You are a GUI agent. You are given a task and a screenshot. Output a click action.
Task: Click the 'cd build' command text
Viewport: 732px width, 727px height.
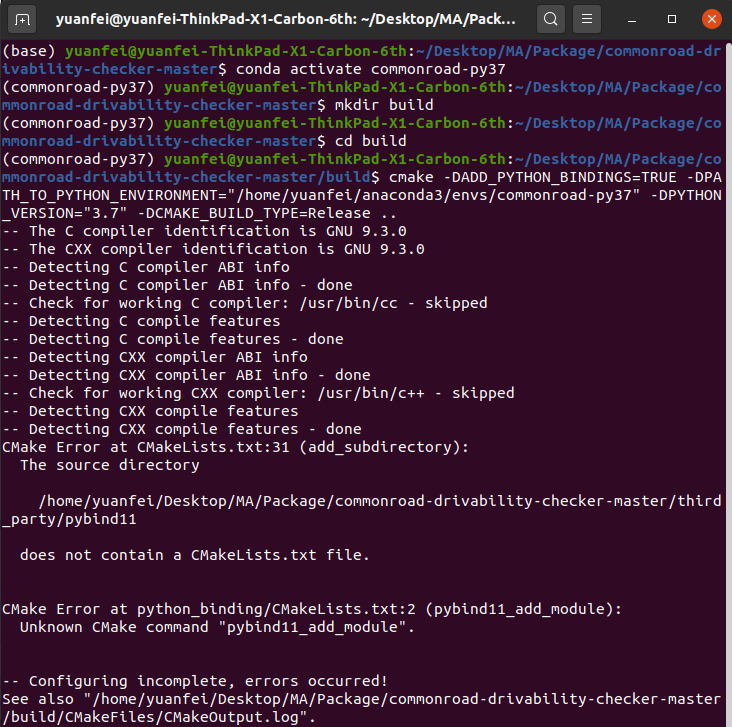click(356, 140)
